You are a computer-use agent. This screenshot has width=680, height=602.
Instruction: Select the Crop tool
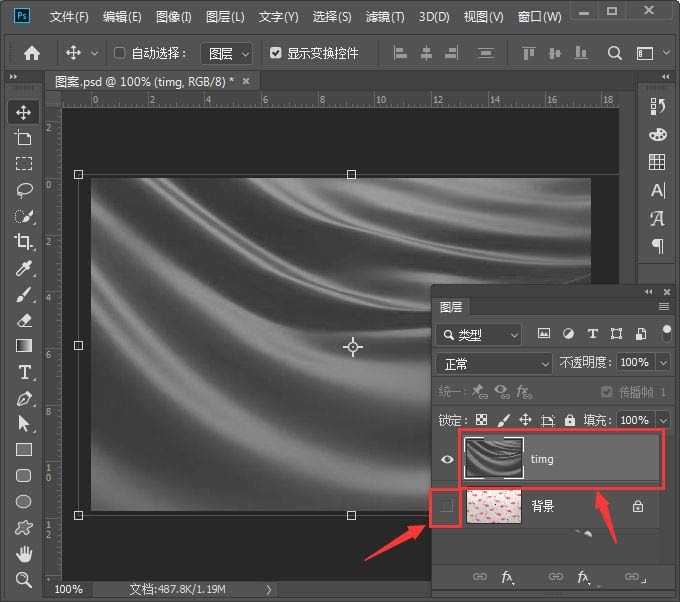point(23,242)
